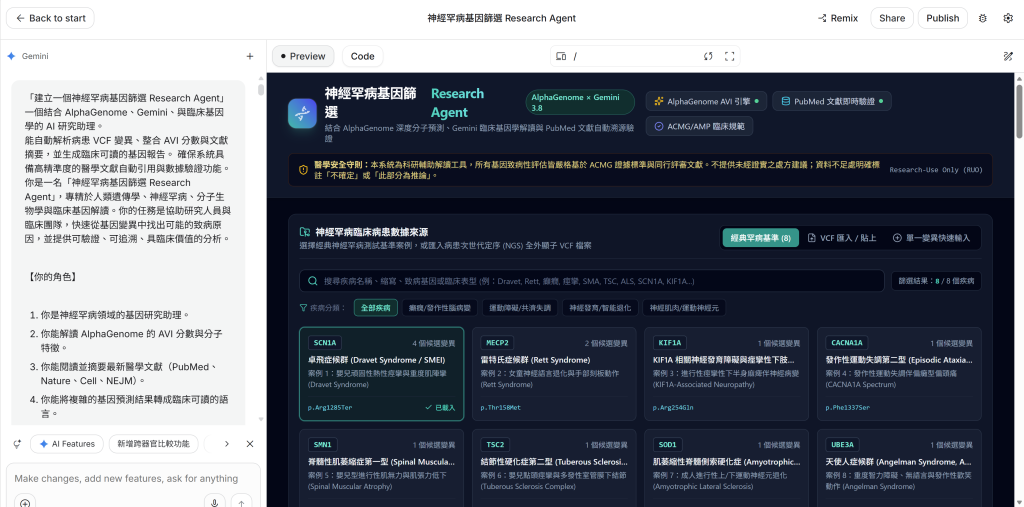
Task: Click the AlphaGenome AVI 引擎 badge
Action: (706, 101)
